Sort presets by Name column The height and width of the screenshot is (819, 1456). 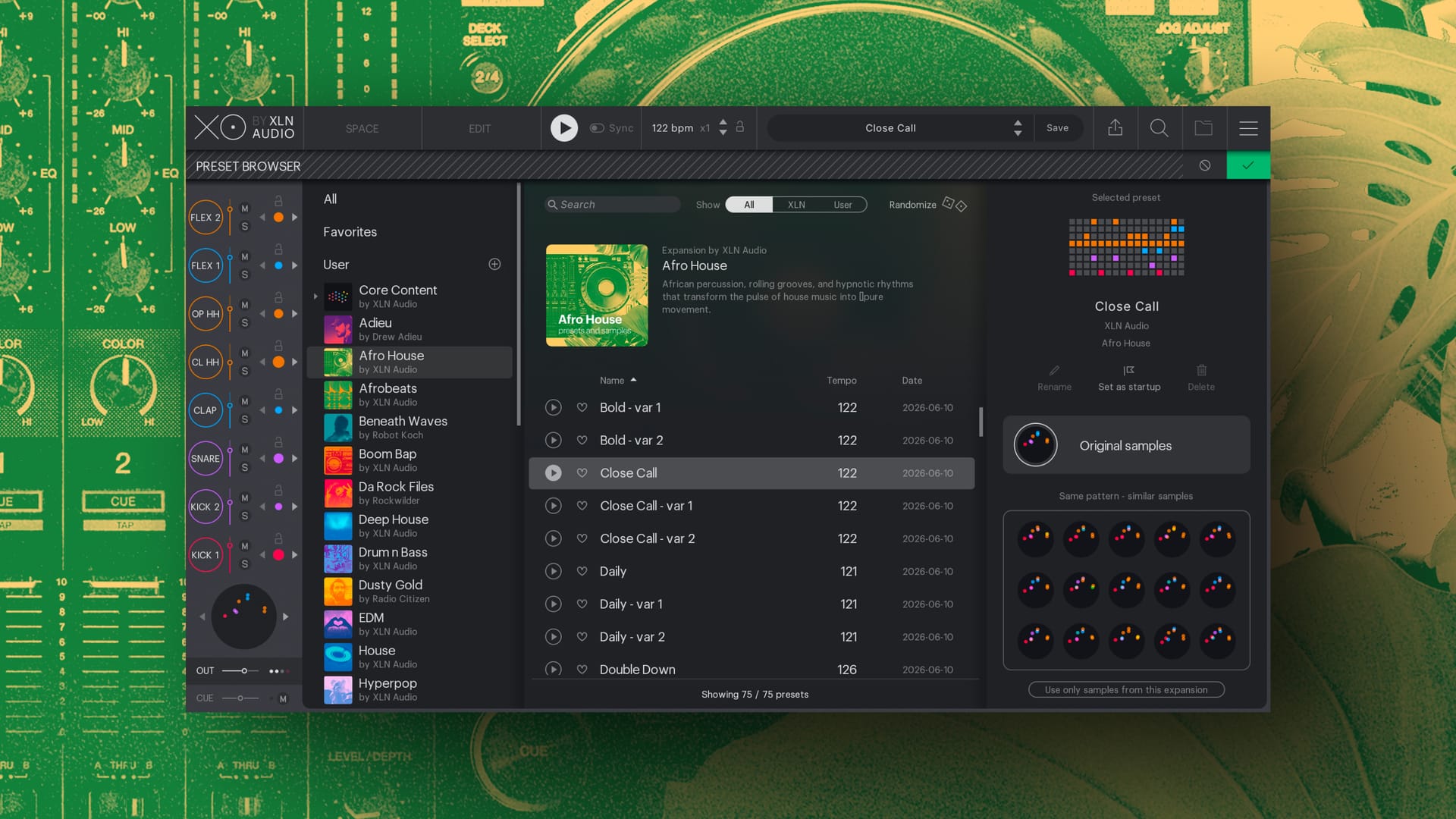[x=618, y=381]
